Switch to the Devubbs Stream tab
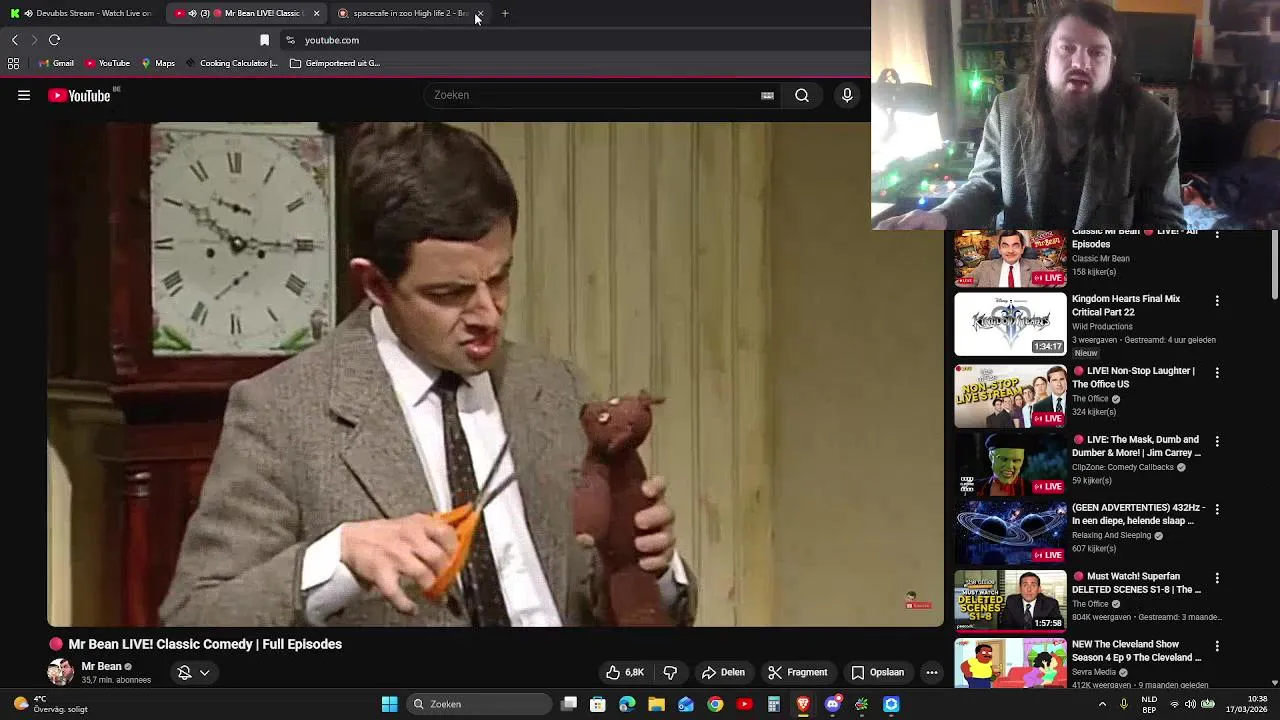Image resolution: width=1280 pixels, height=720 pixels. (82, 13)
